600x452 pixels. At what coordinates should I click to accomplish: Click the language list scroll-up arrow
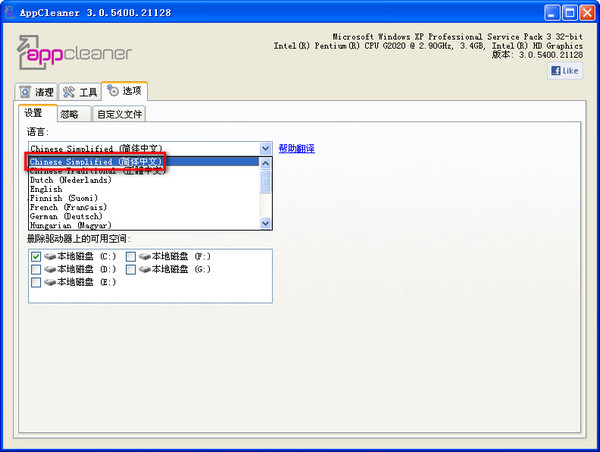[266, 163]
